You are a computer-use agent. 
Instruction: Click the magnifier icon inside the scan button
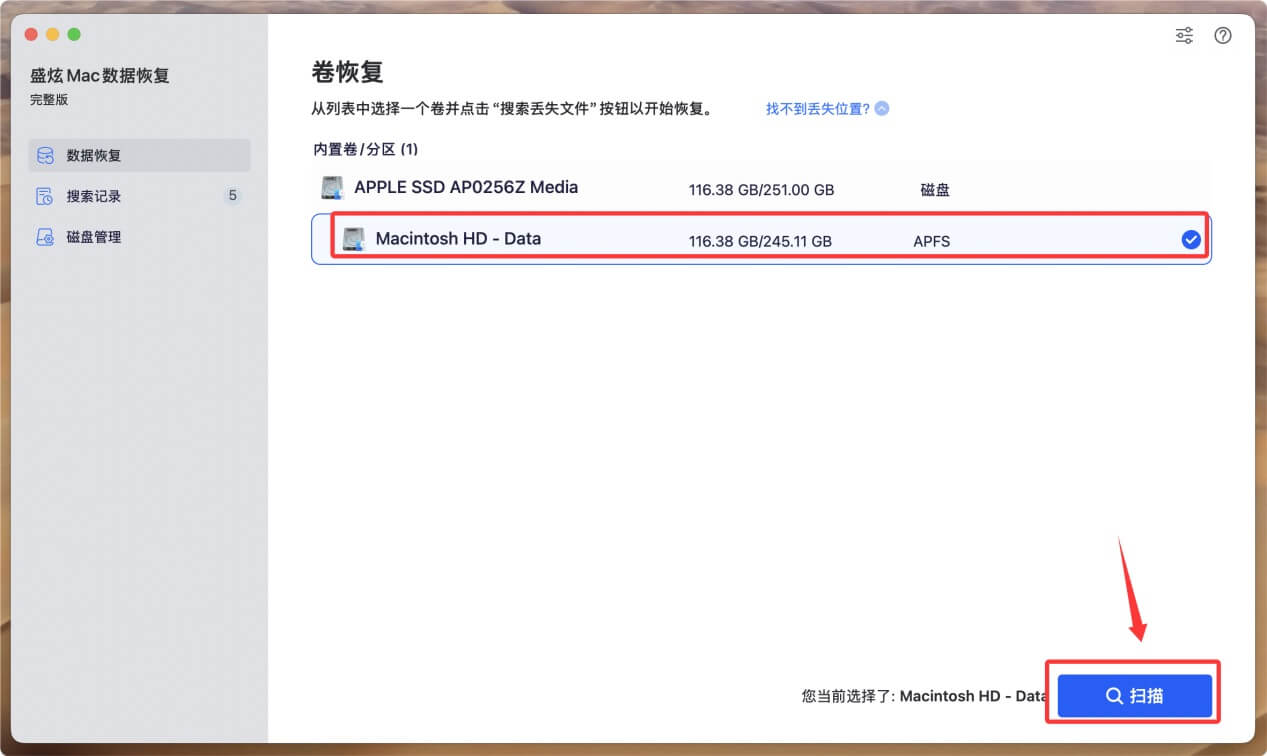[x=1113, y=696]
